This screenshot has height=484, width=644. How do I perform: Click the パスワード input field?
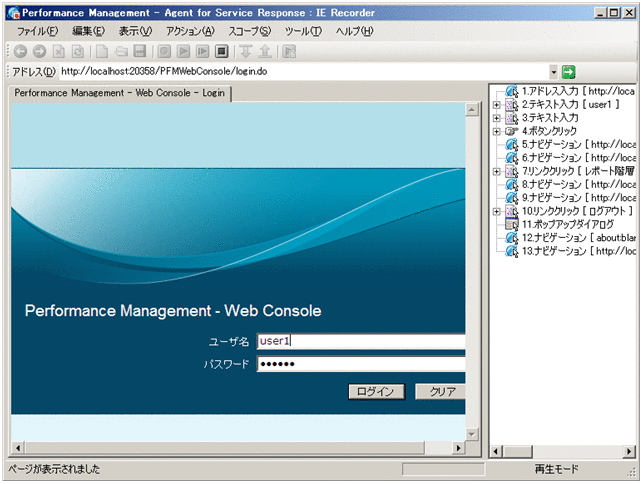click(x=361, y=364)
